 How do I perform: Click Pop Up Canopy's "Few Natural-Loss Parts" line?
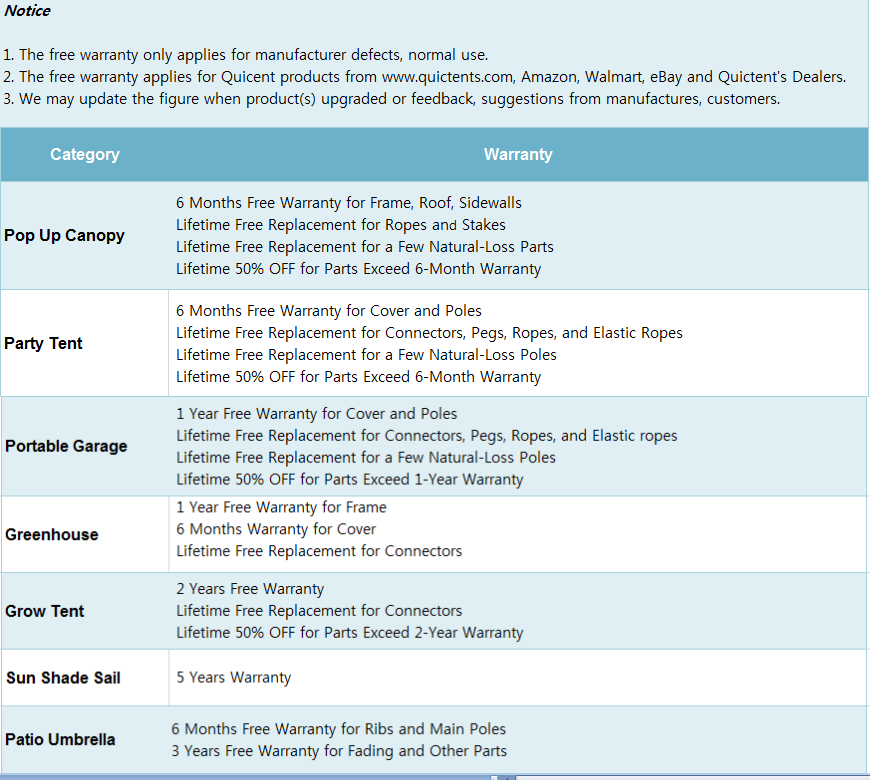point(365,247)
